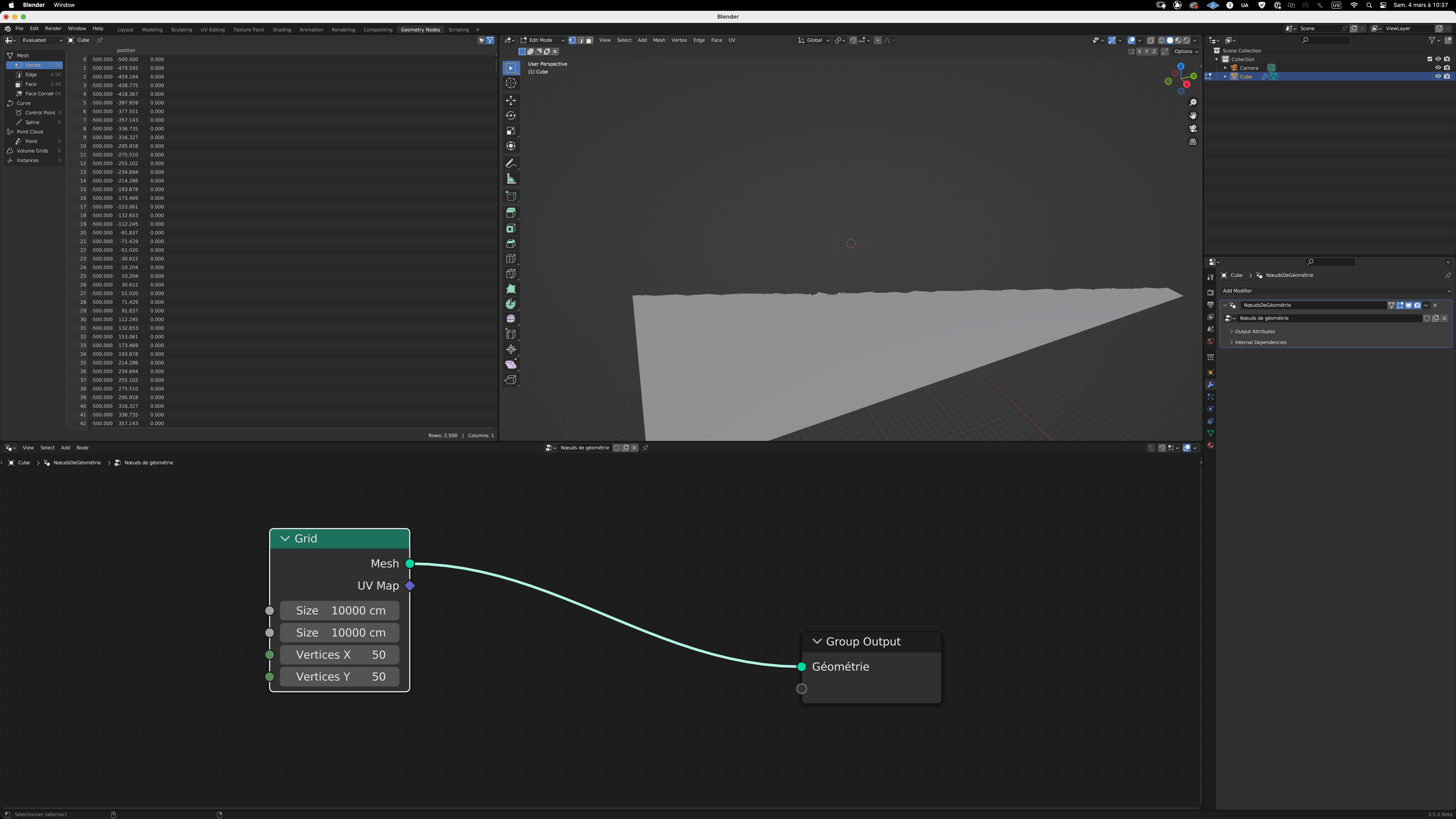Select the Extrude Region tool
This screenshot has width=1456, height=819.
click(511, 213)
